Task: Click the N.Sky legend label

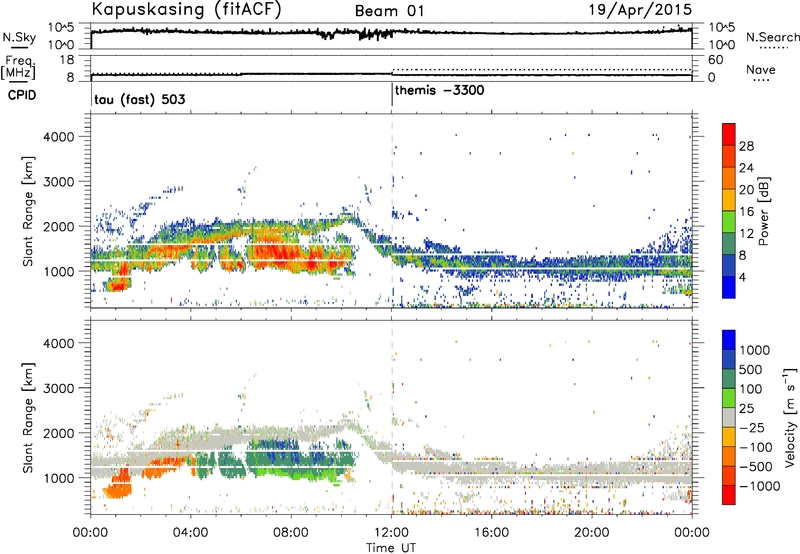Action: click(x=19, y=37)
